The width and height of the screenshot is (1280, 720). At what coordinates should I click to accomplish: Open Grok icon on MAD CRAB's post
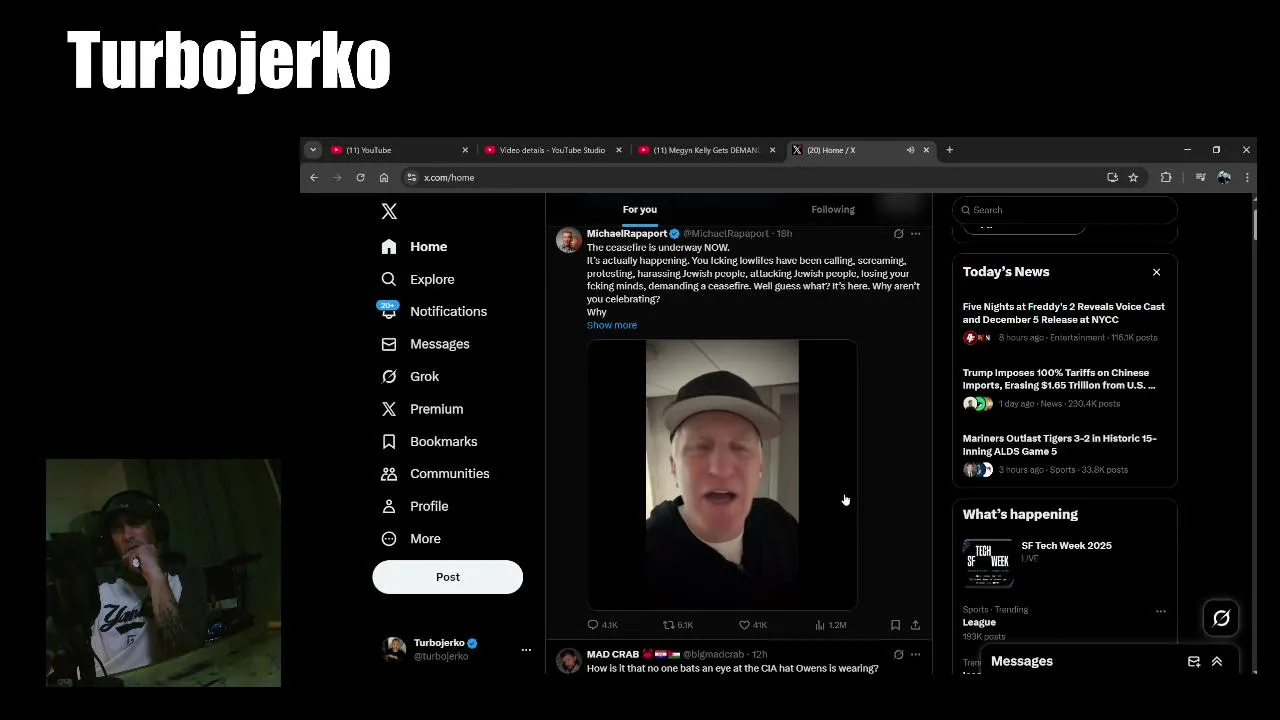point(898,655)
